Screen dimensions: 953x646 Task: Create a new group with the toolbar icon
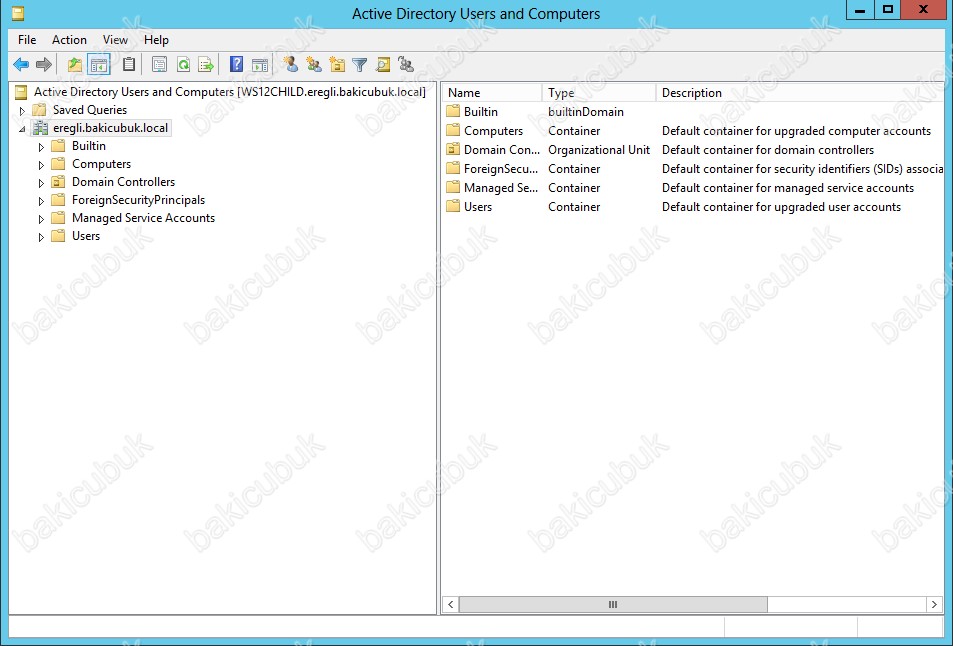point(314,64)
